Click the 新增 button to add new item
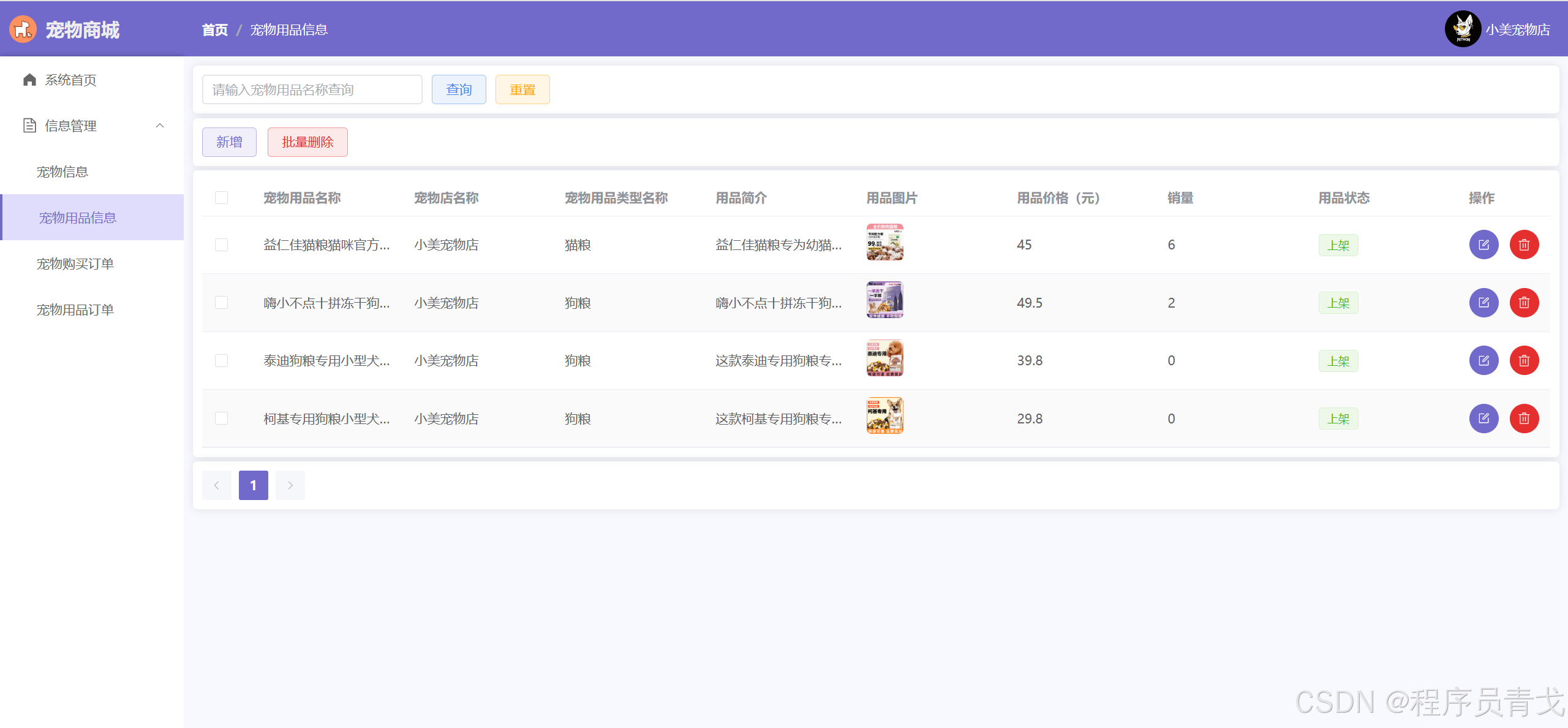The height and width of the screenshot is (728, 1568). 229,141
